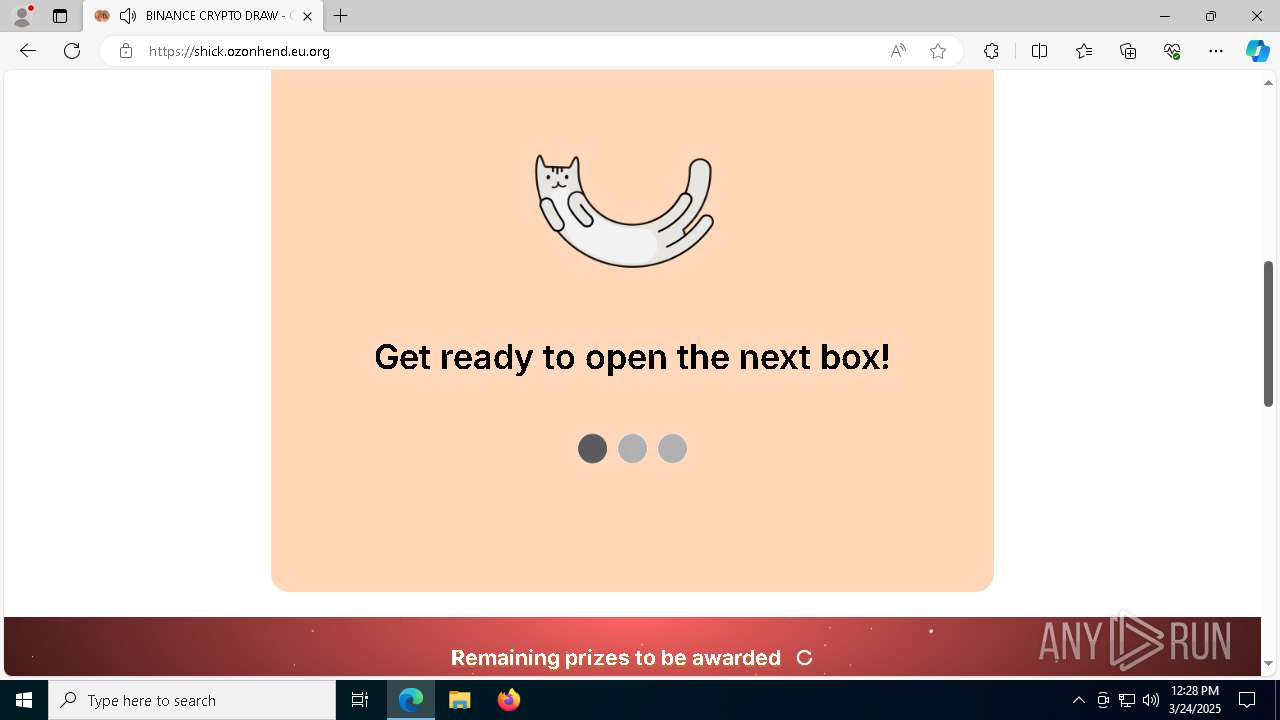
Task: Activate the Read aloud icon
Action: pyautogui.click(x=898, y=51)
